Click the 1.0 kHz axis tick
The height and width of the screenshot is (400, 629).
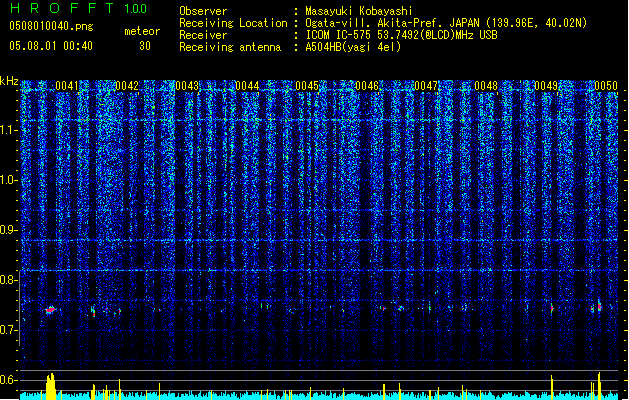[x=8, y=180]
